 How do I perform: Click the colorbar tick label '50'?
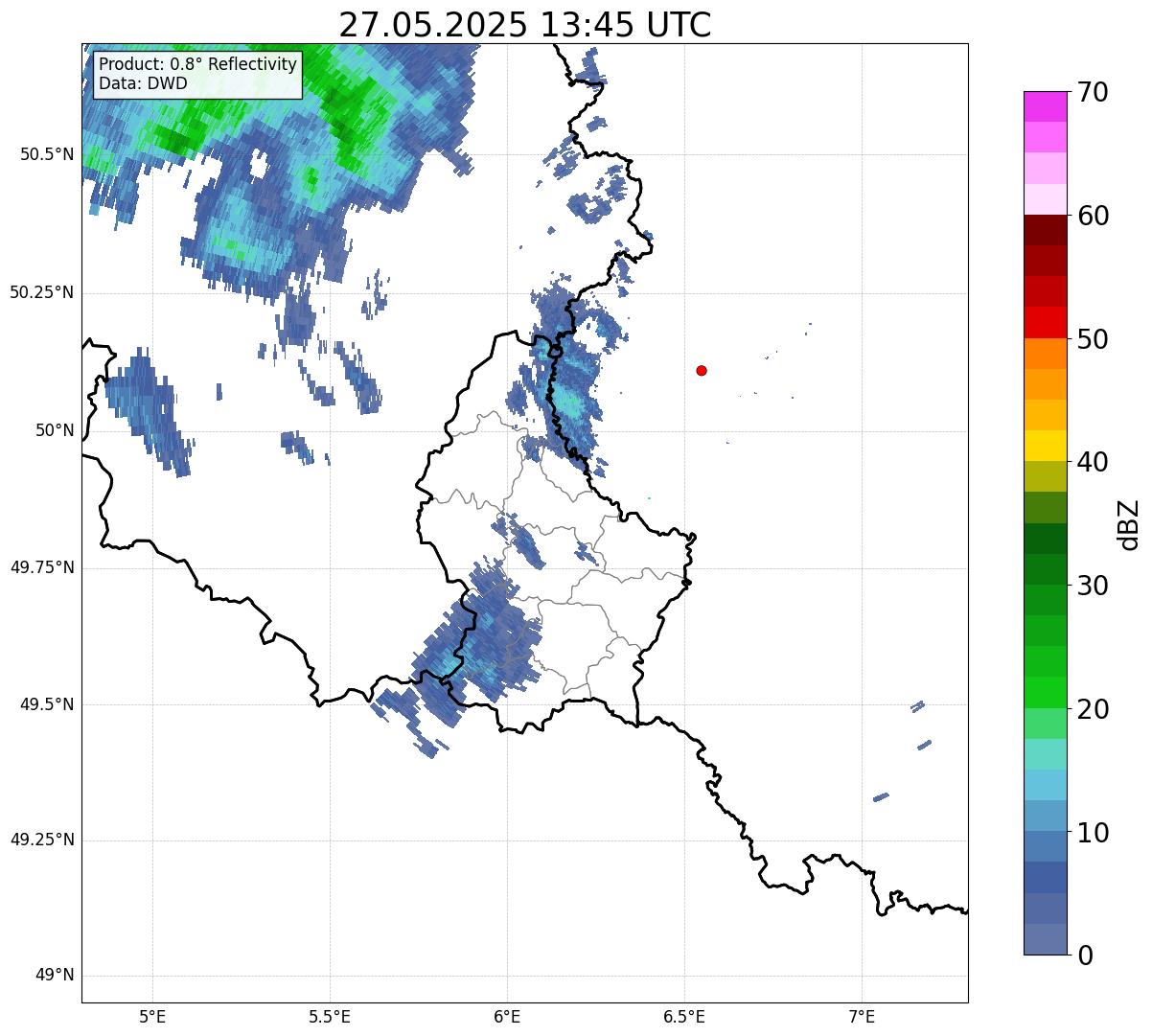(1093, 340)
